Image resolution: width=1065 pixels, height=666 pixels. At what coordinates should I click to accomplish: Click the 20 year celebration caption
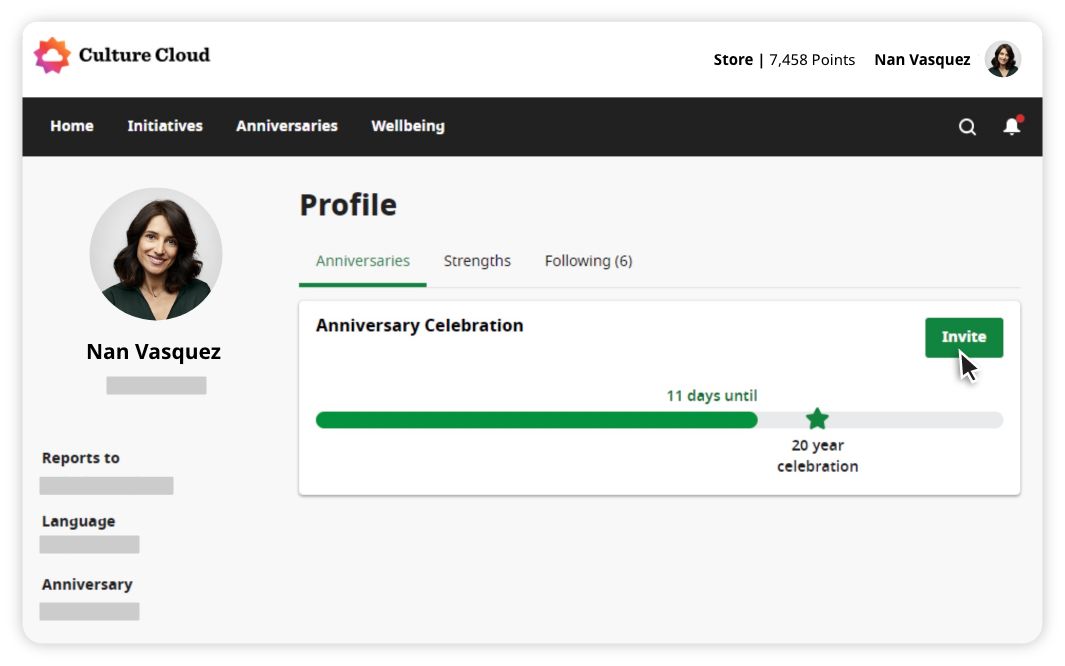click(817, 456)
